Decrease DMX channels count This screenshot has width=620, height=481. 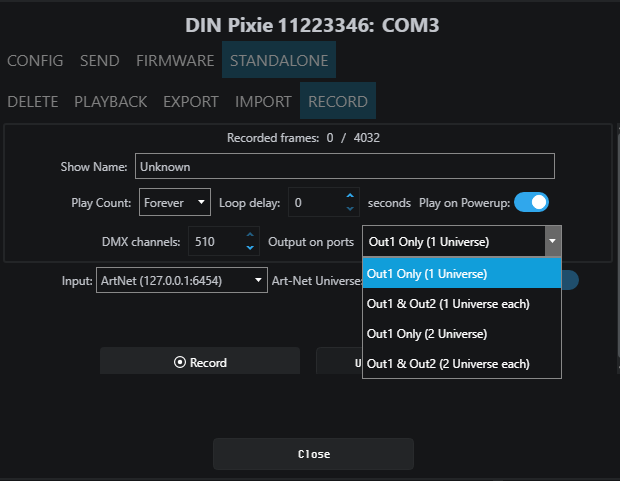coord(250,248)
